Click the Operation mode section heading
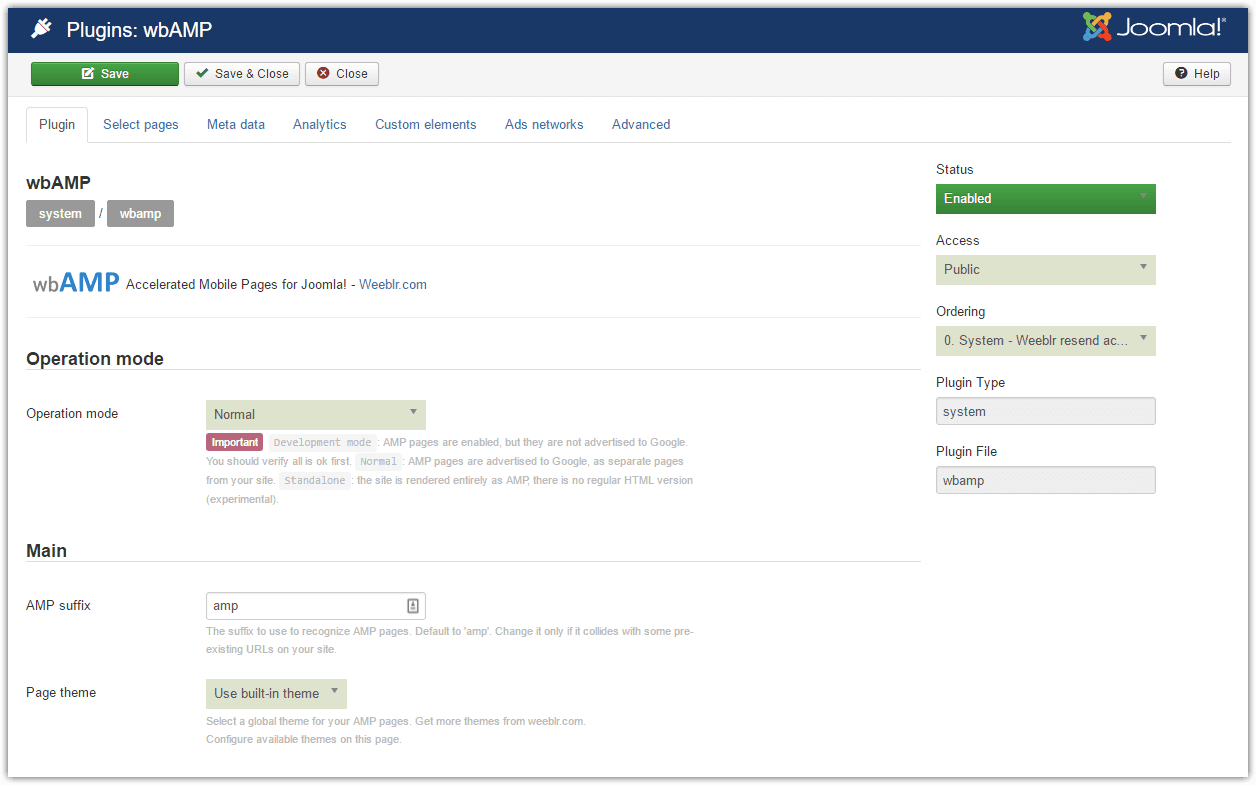This screenshot has width=1256, height=785. 95,359
